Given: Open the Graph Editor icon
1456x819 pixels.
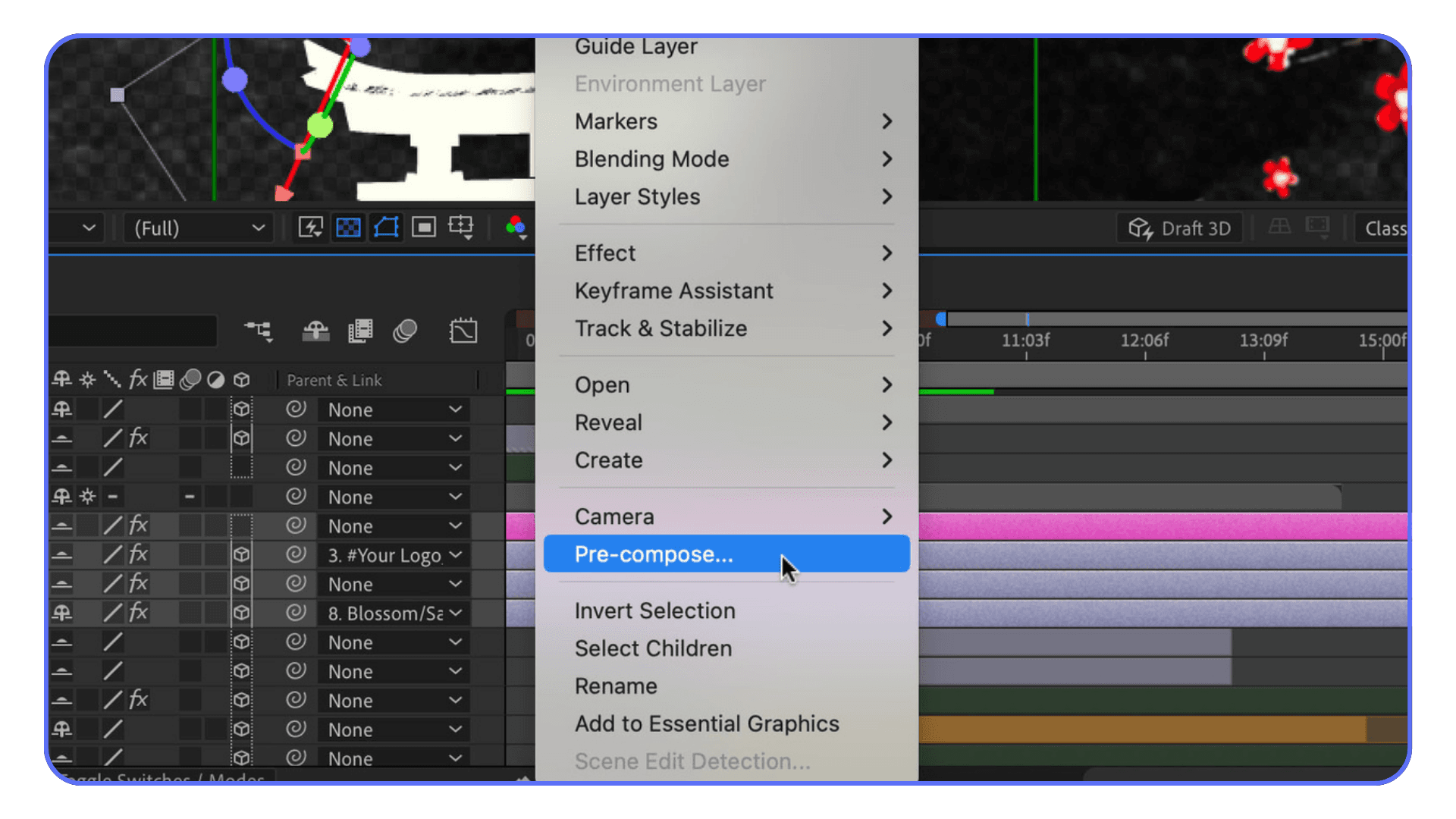Looking at the screenshot, I should coord(463,331).
